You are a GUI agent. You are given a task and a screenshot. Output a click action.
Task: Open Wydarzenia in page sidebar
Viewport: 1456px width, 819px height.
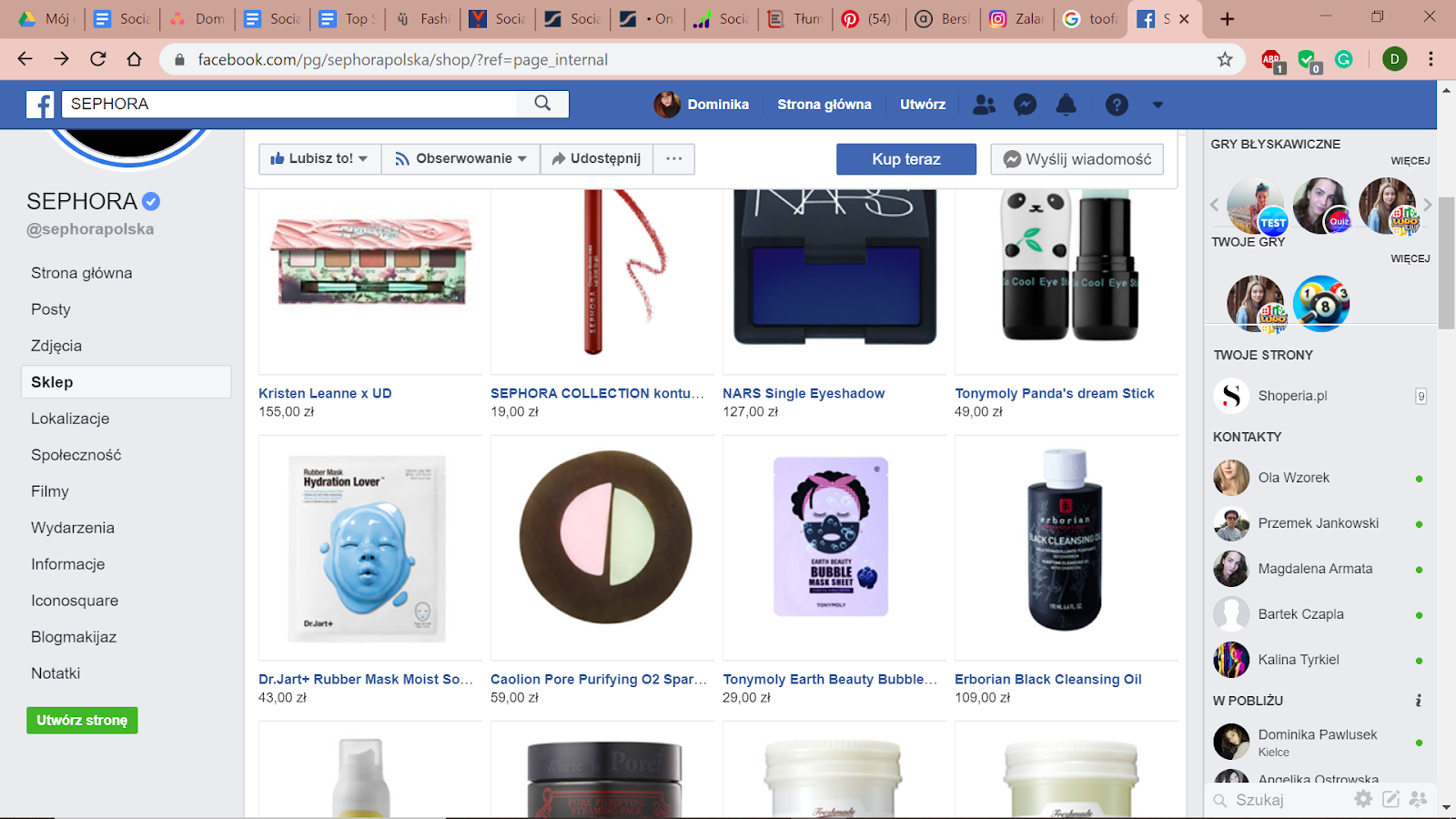(73, 528)
